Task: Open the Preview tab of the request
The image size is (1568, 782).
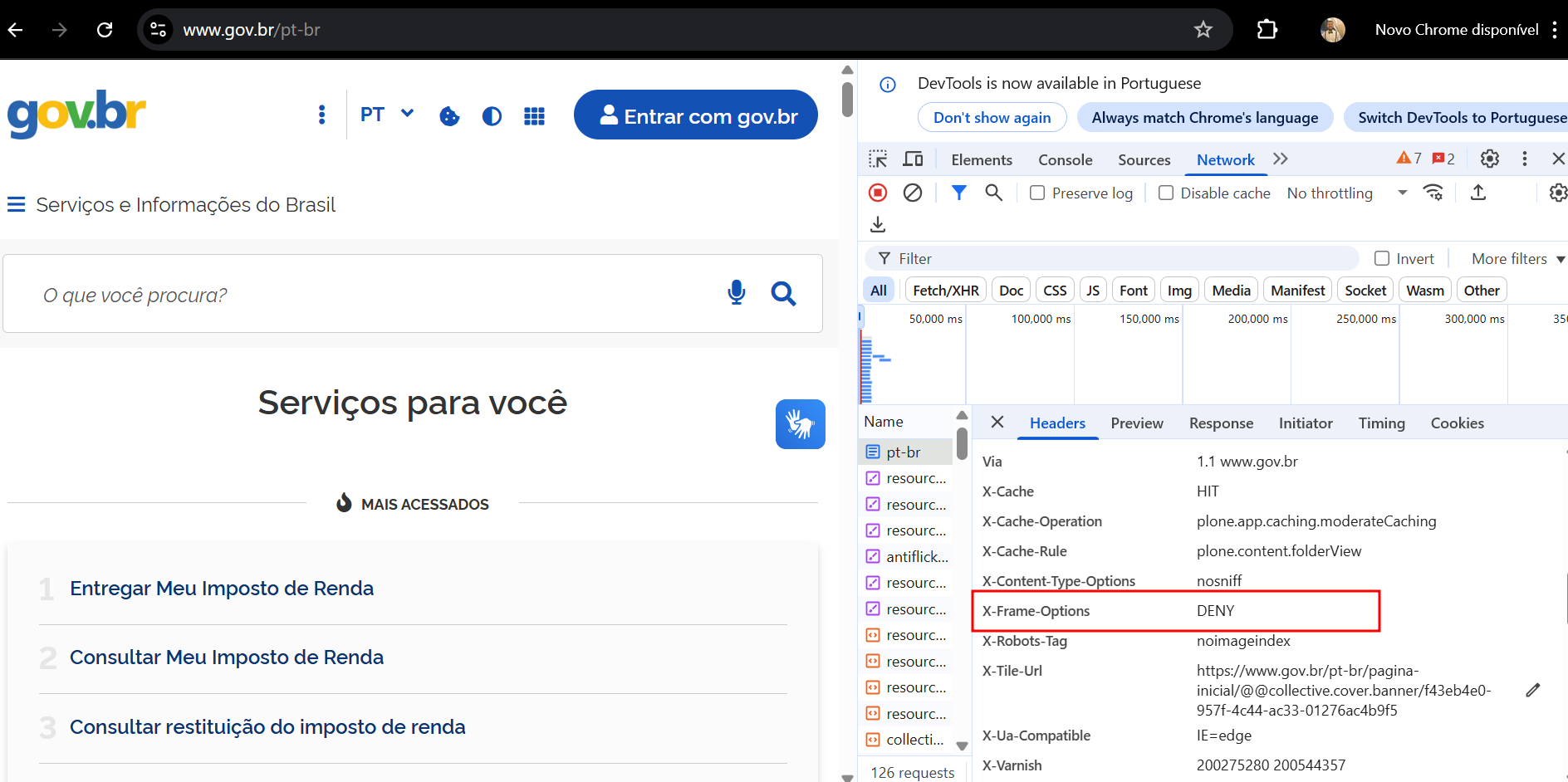Action: 1137,423
